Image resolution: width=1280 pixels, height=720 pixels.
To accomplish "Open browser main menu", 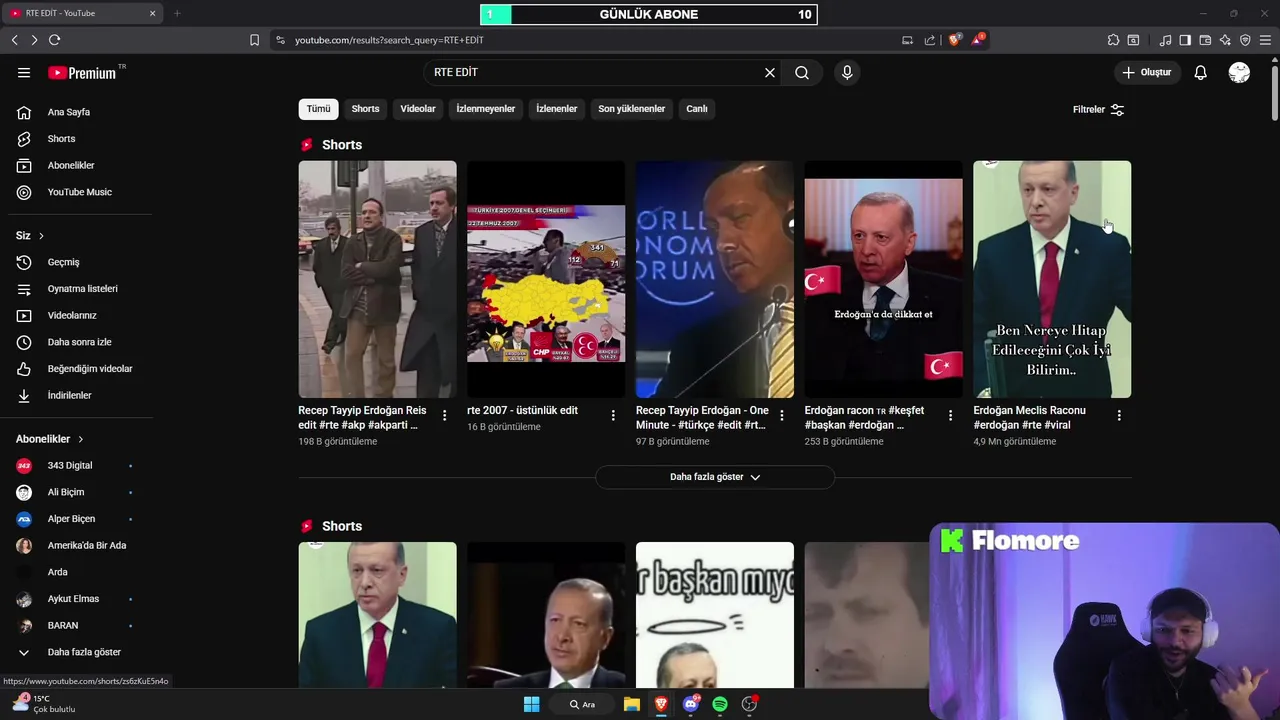I will (1265, 40).
